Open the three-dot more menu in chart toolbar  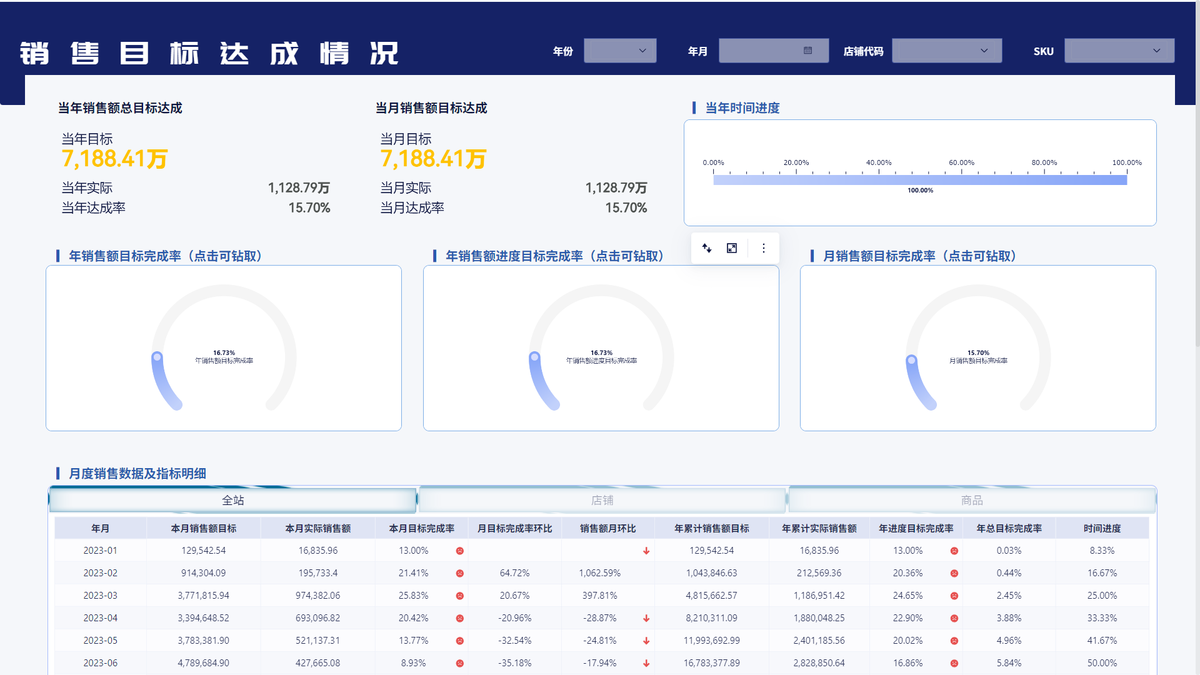[764, 248]
